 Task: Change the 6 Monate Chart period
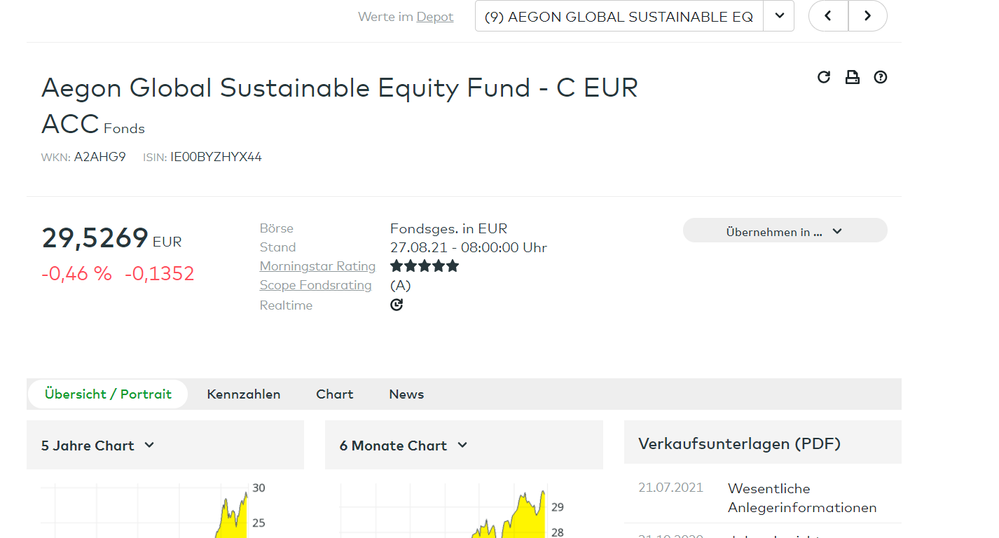click(x=404, y=445)
